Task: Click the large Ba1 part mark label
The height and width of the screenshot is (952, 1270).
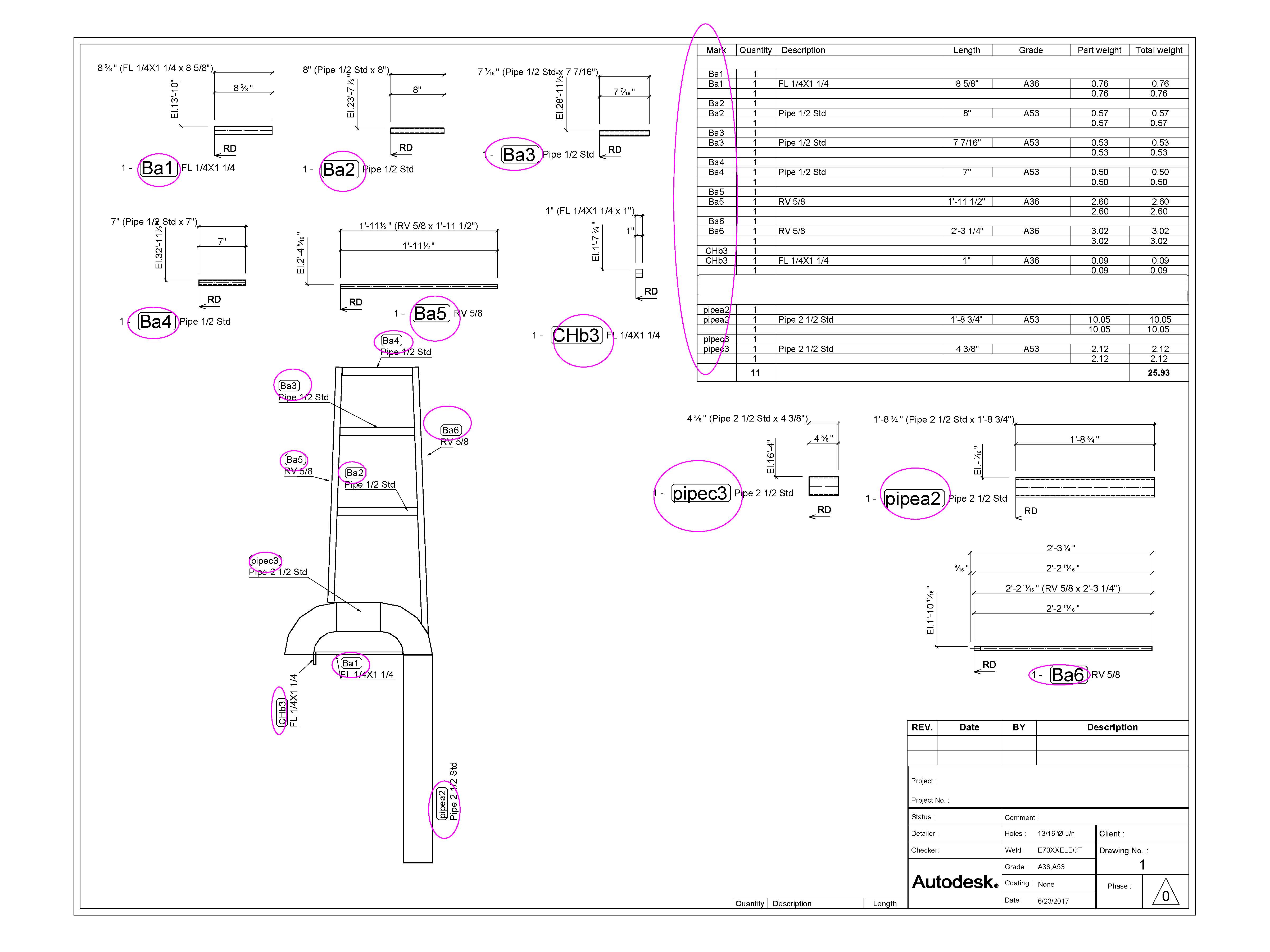Action: (x=157, y=169)
